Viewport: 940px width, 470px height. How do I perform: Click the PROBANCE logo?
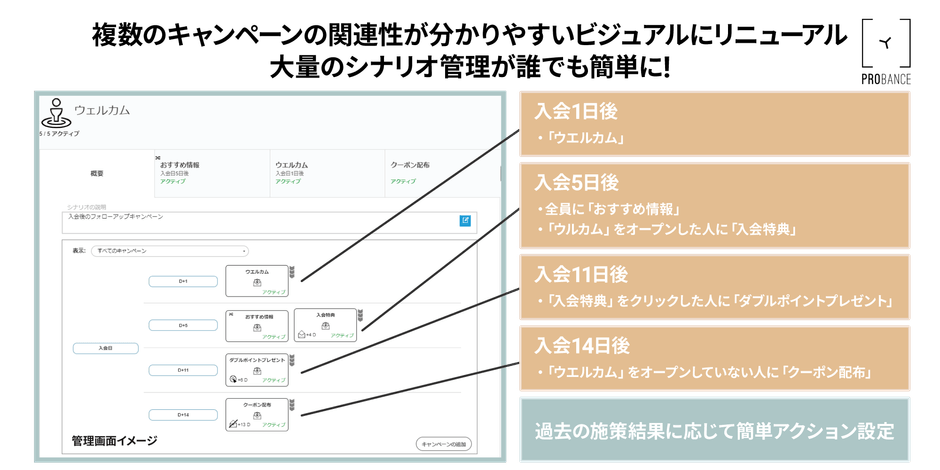885,51
